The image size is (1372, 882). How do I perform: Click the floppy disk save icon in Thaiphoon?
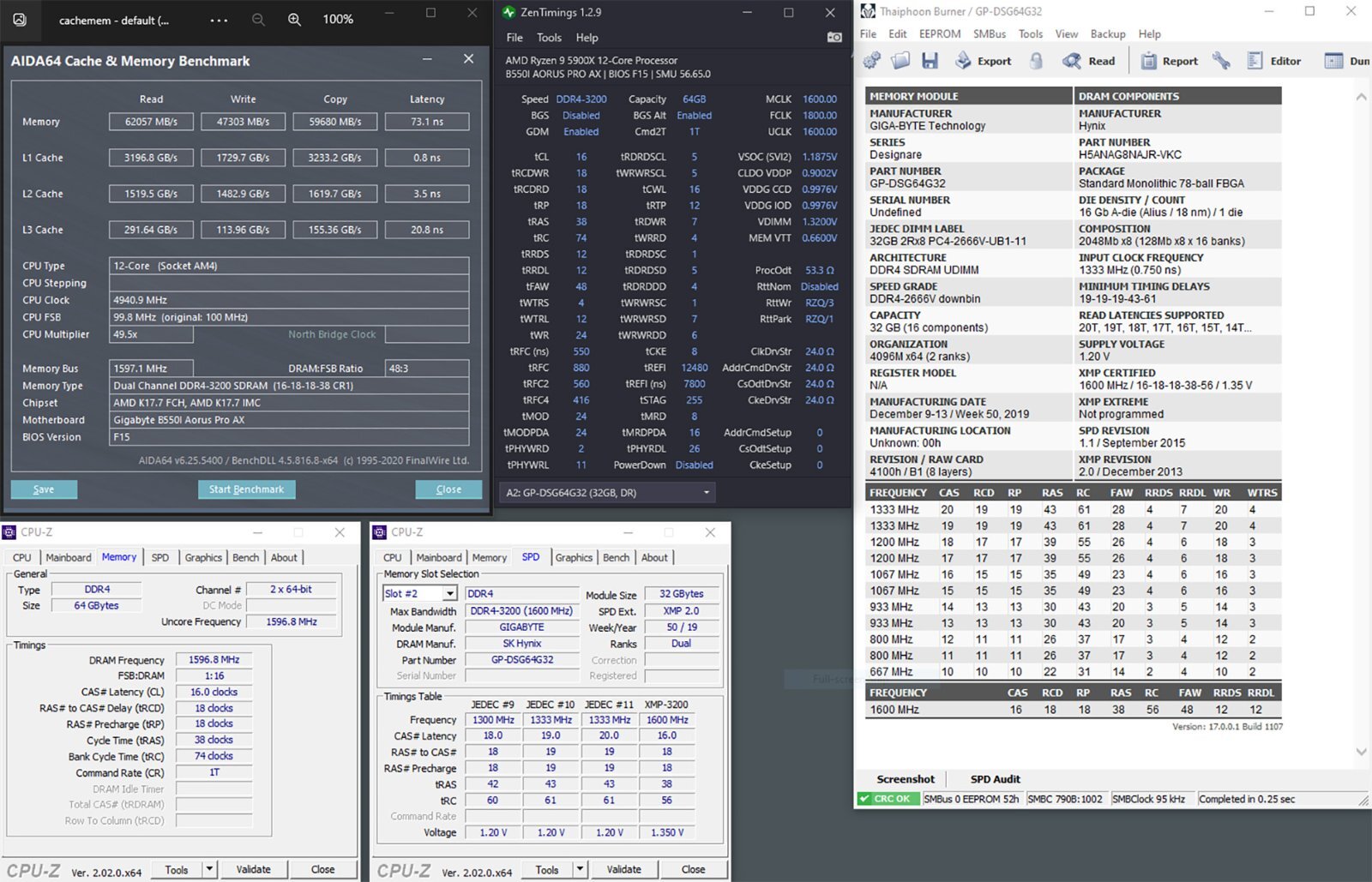pos(930,61)
